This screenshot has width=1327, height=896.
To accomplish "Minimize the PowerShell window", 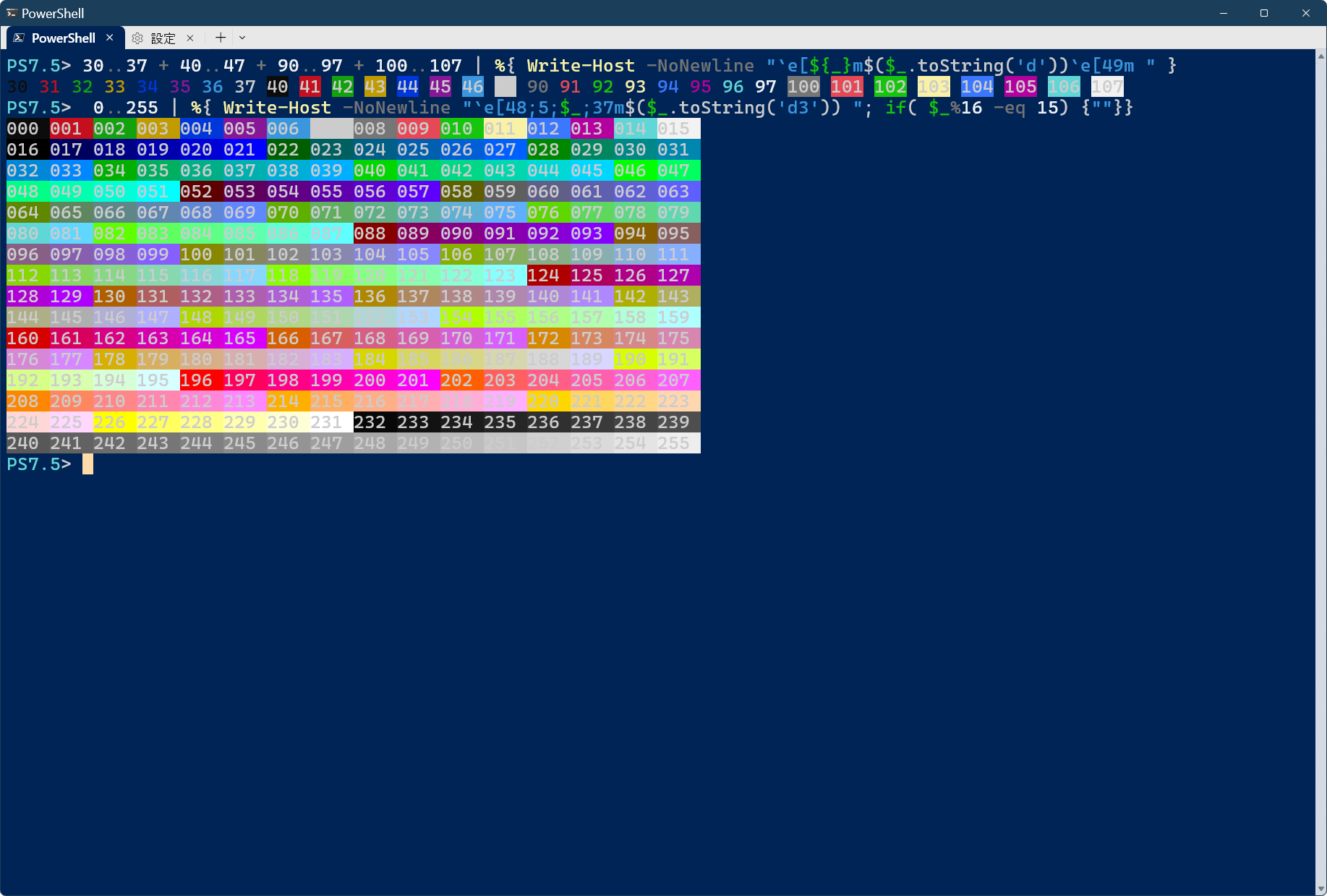I will click(x=1223, y=12).
